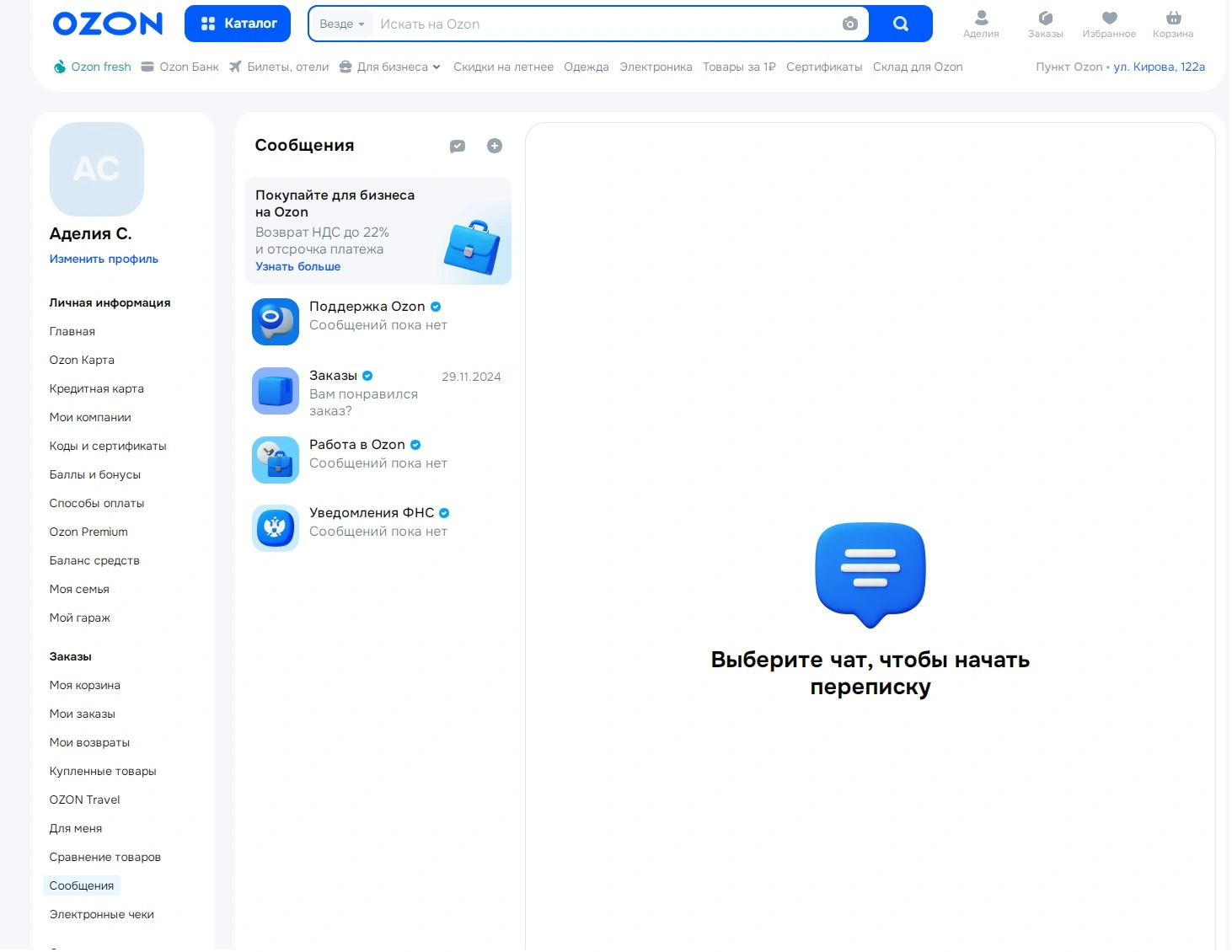Open the Сертификаты category
1232x952 pixels.
click(x=824, y=67)
